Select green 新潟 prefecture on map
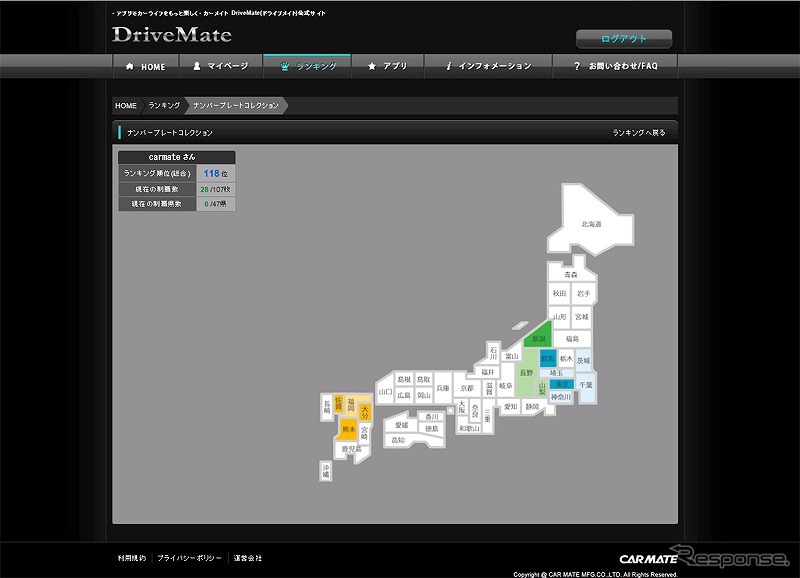This screenshot has height=578, width=800. 540,338
